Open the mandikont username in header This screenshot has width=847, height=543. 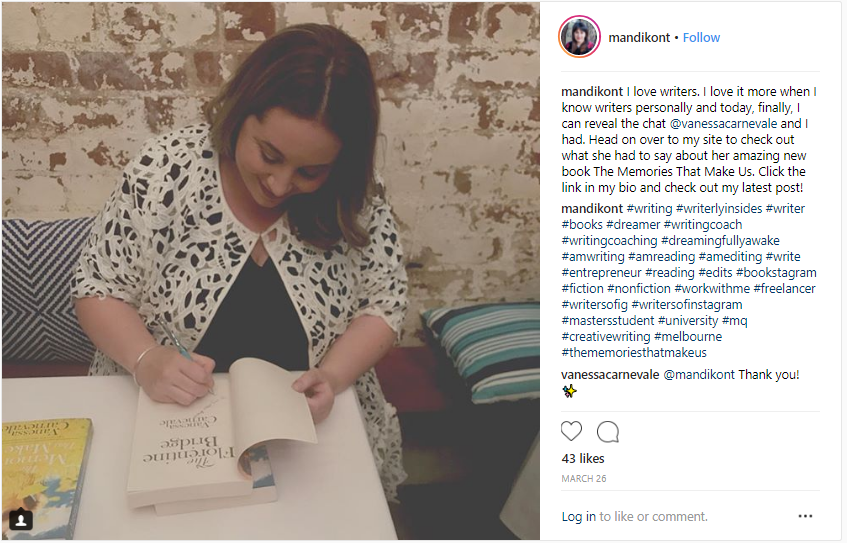(x=639, y=37)
